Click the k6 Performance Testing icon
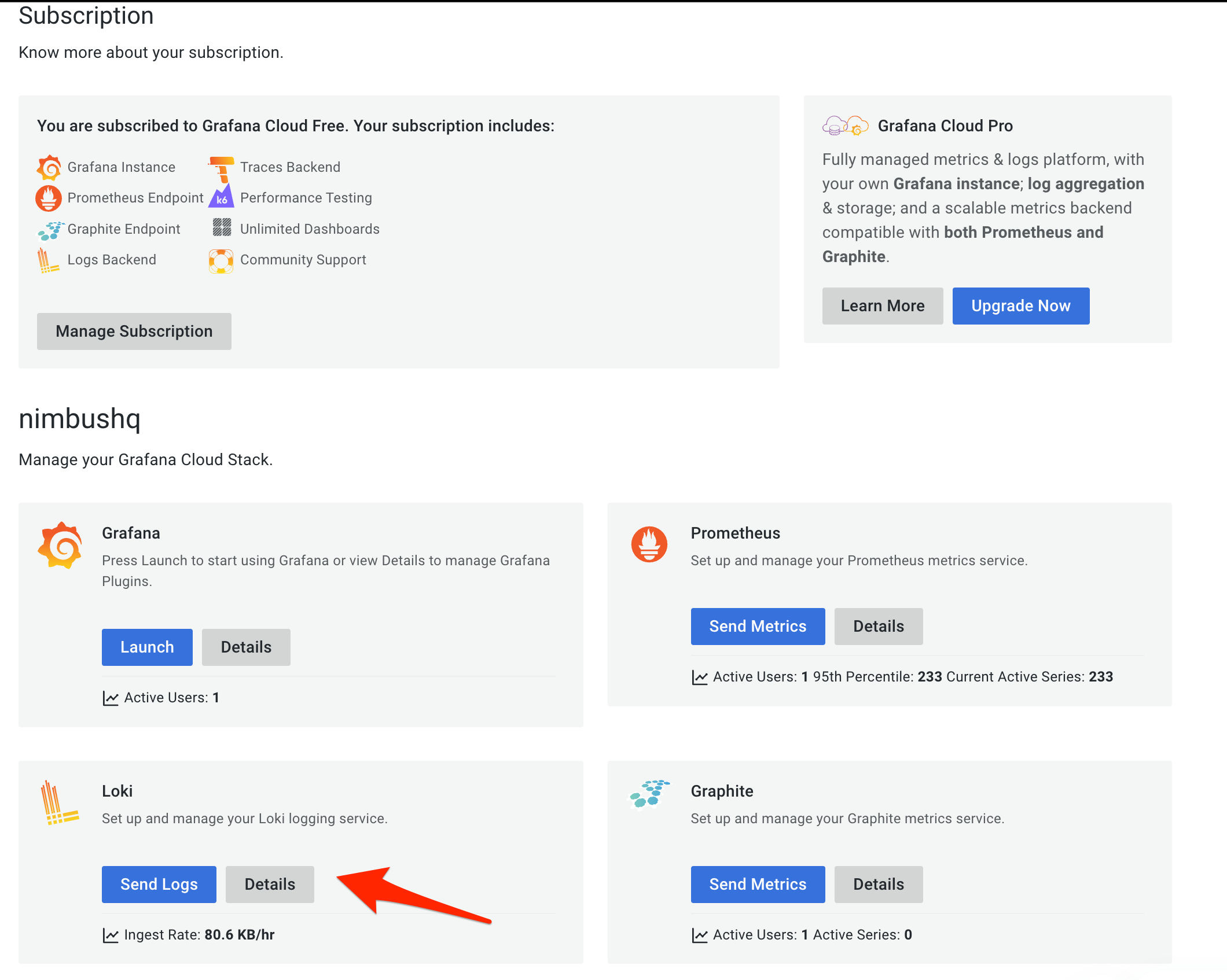The height and width of the screenshot is (980, 1227). point(222,196)
